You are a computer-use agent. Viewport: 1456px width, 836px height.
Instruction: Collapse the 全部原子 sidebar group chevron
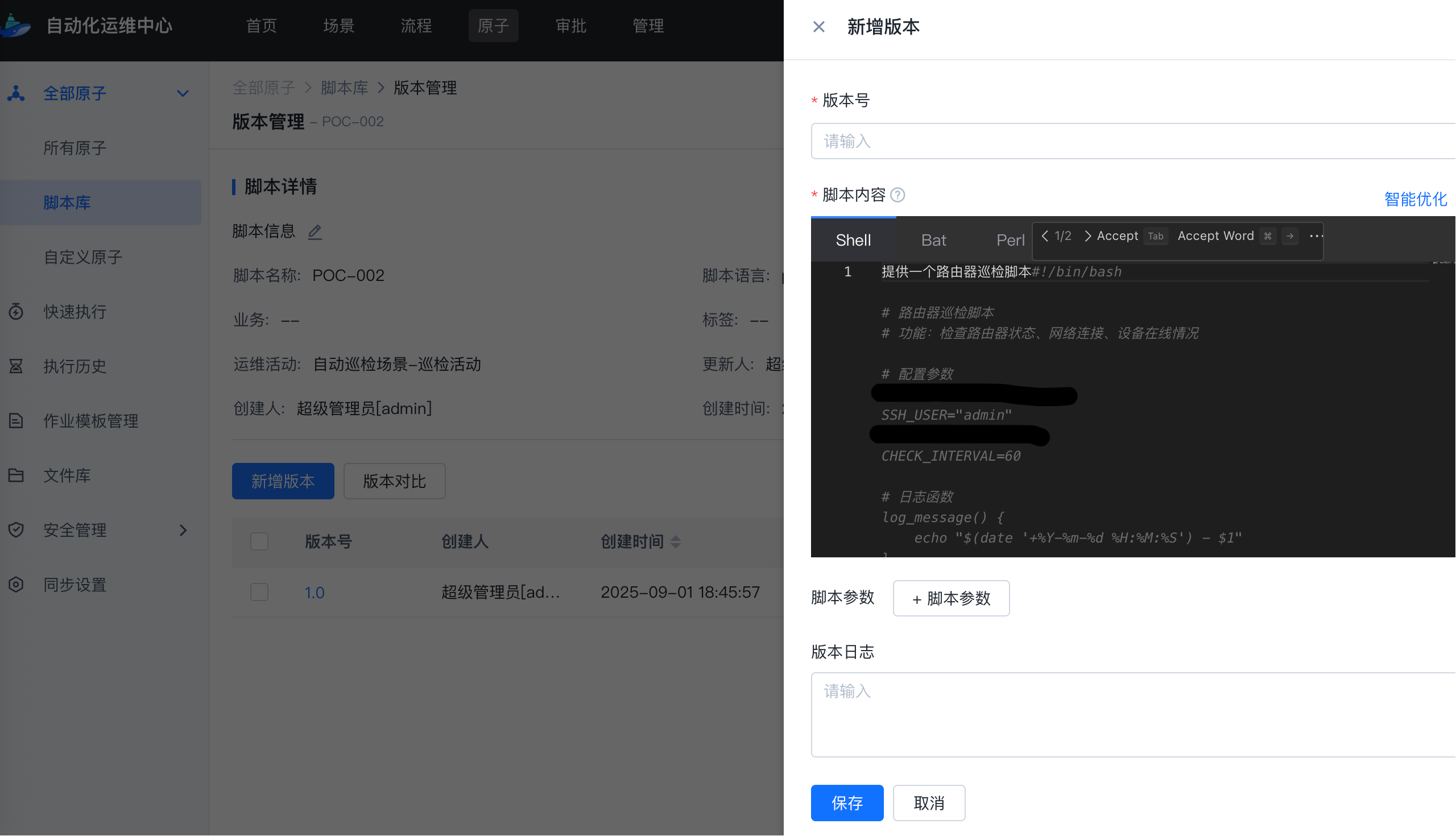(183, 94)
